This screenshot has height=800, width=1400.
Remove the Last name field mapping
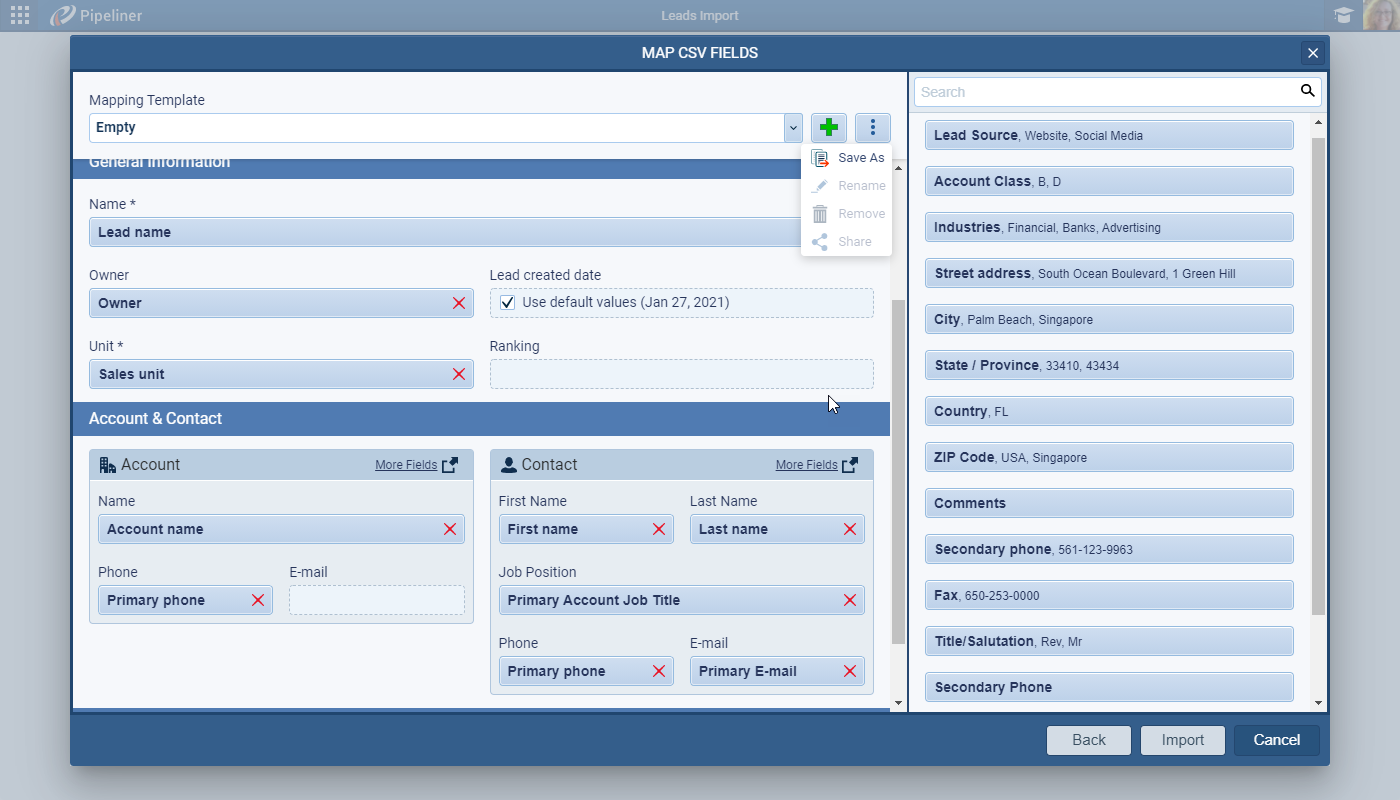(x=850, y=529)
